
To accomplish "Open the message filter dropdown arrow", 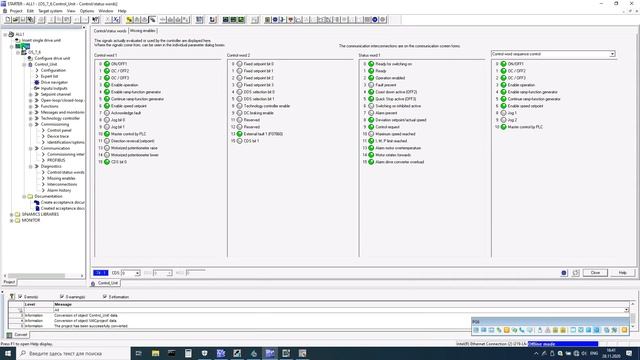I will coord(626,310).
